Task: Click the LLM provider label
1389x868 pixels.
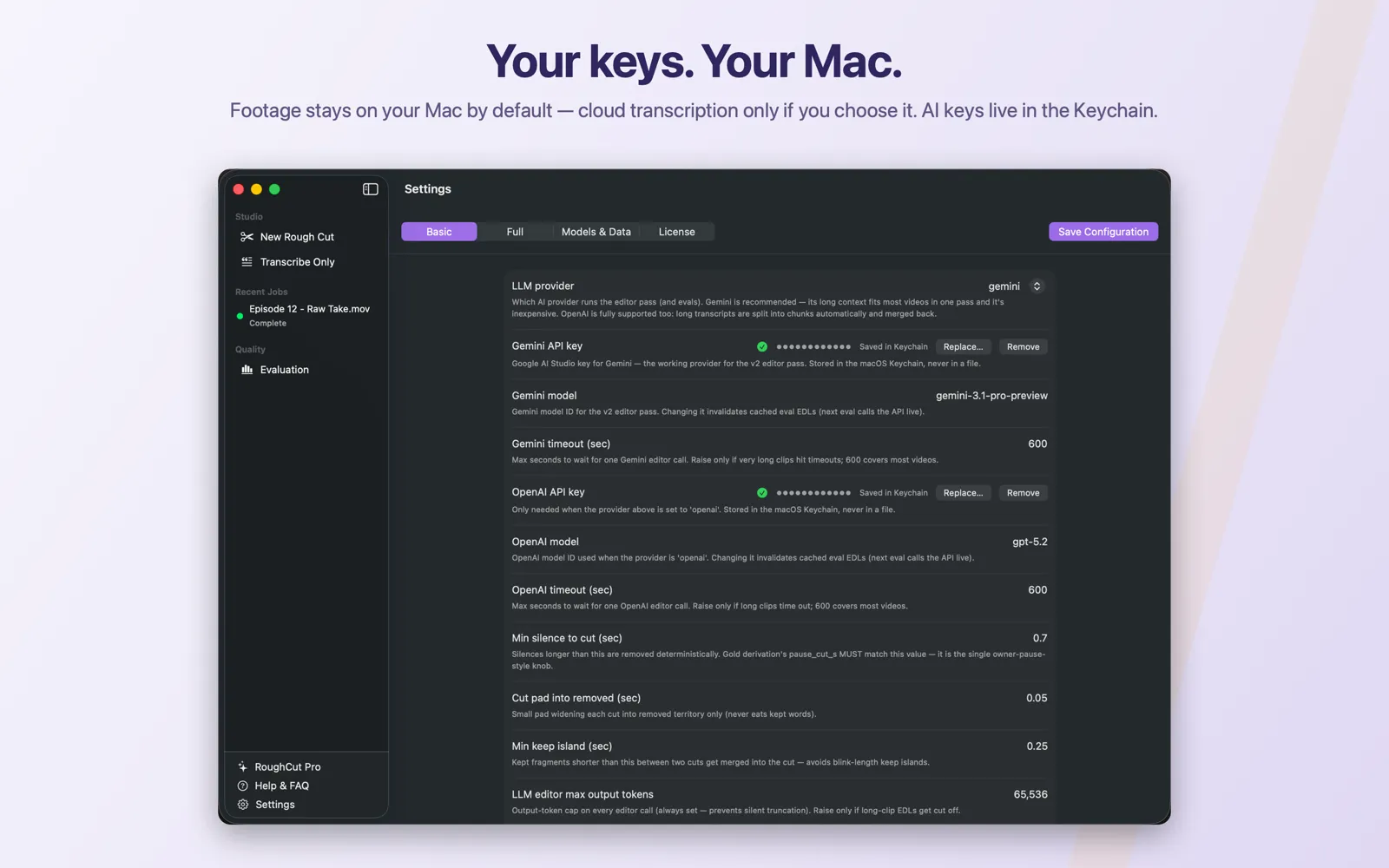Action: [x=543, y=286]
